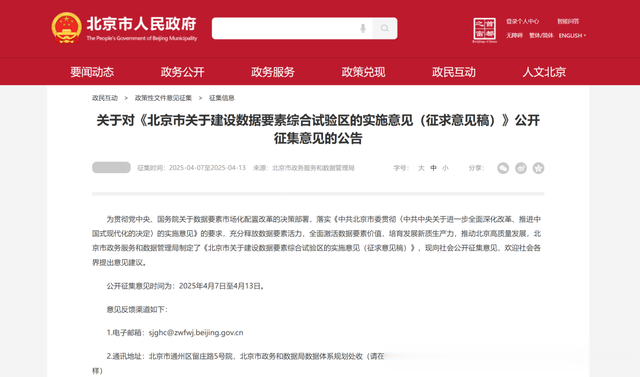Open the 人文北京 navigation menu
Image resolution: width=640 pixels, height=377 pixels.
[x=544, y=72]
